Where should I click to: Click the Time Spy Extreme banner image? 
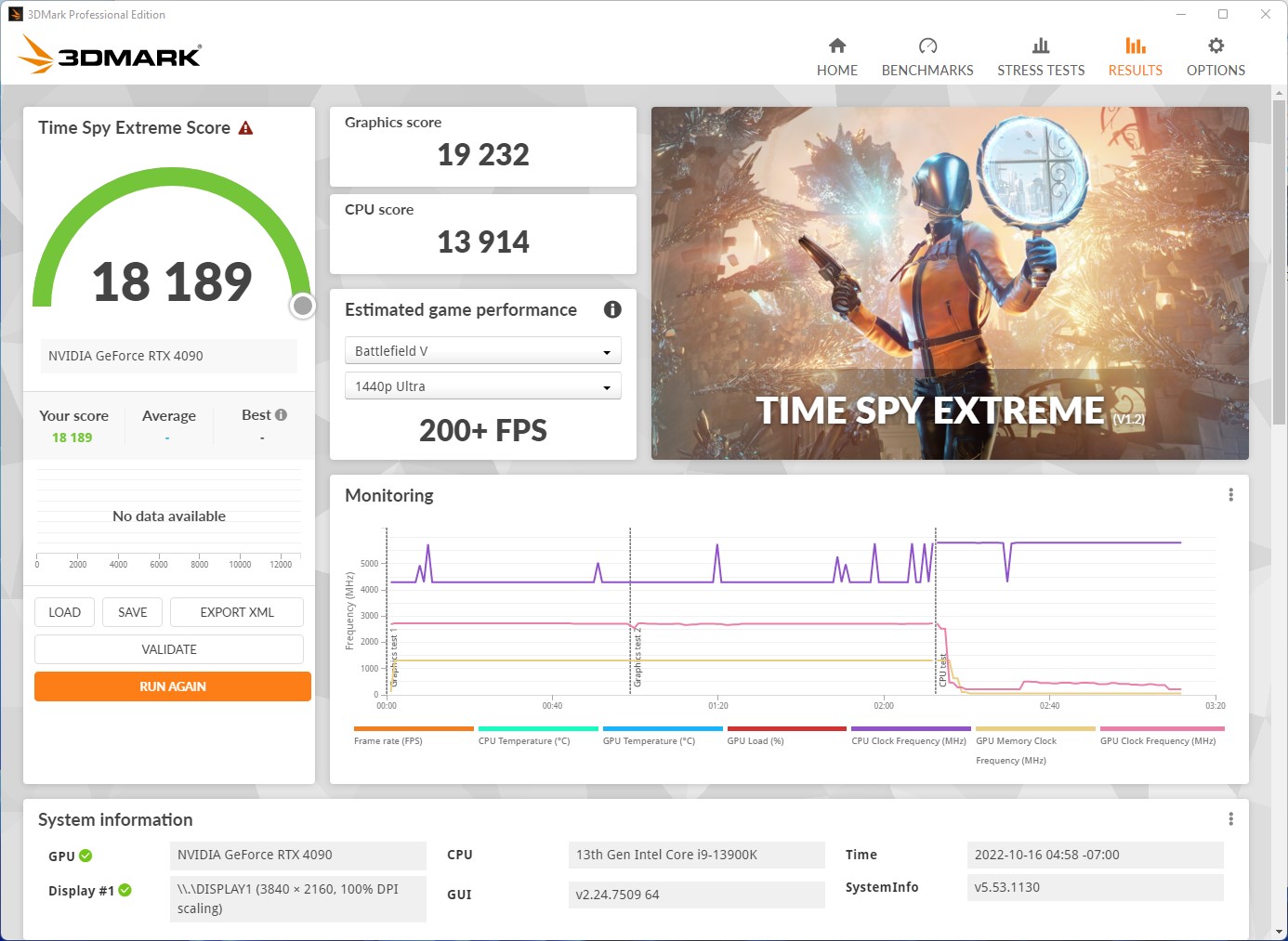(950, 283)
